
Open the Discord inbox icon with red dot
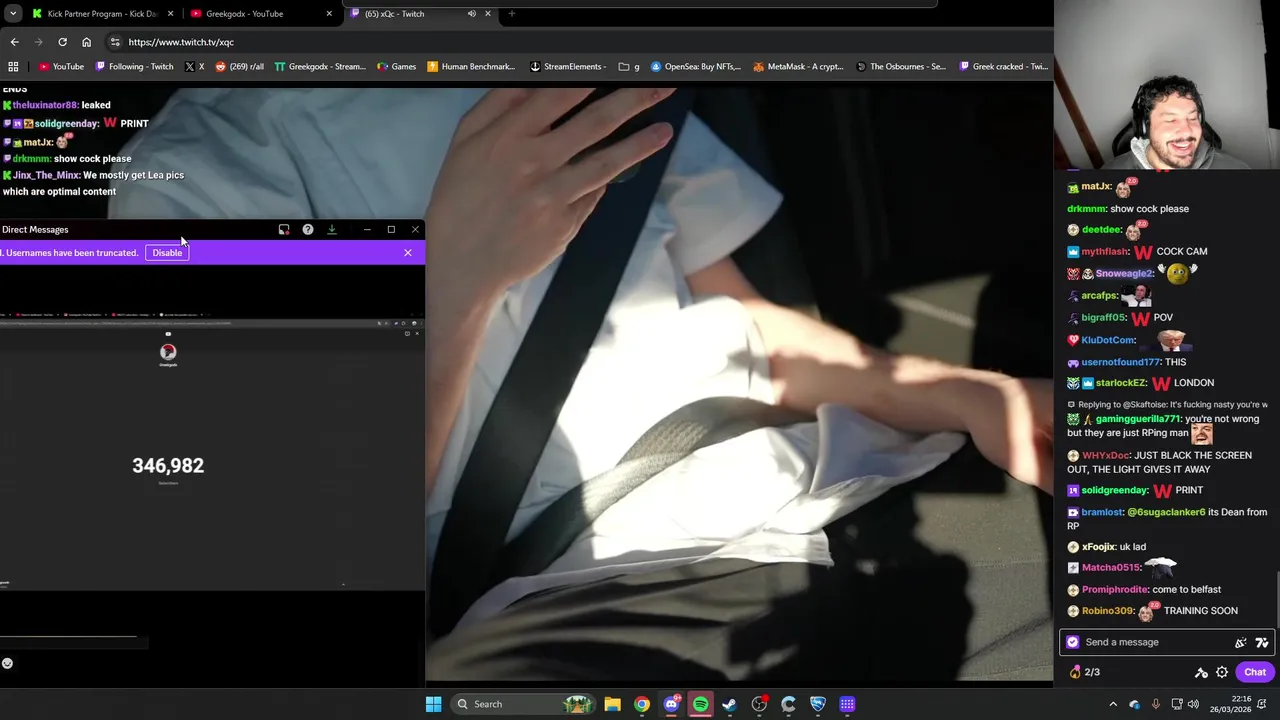click(x=284, y=230)
